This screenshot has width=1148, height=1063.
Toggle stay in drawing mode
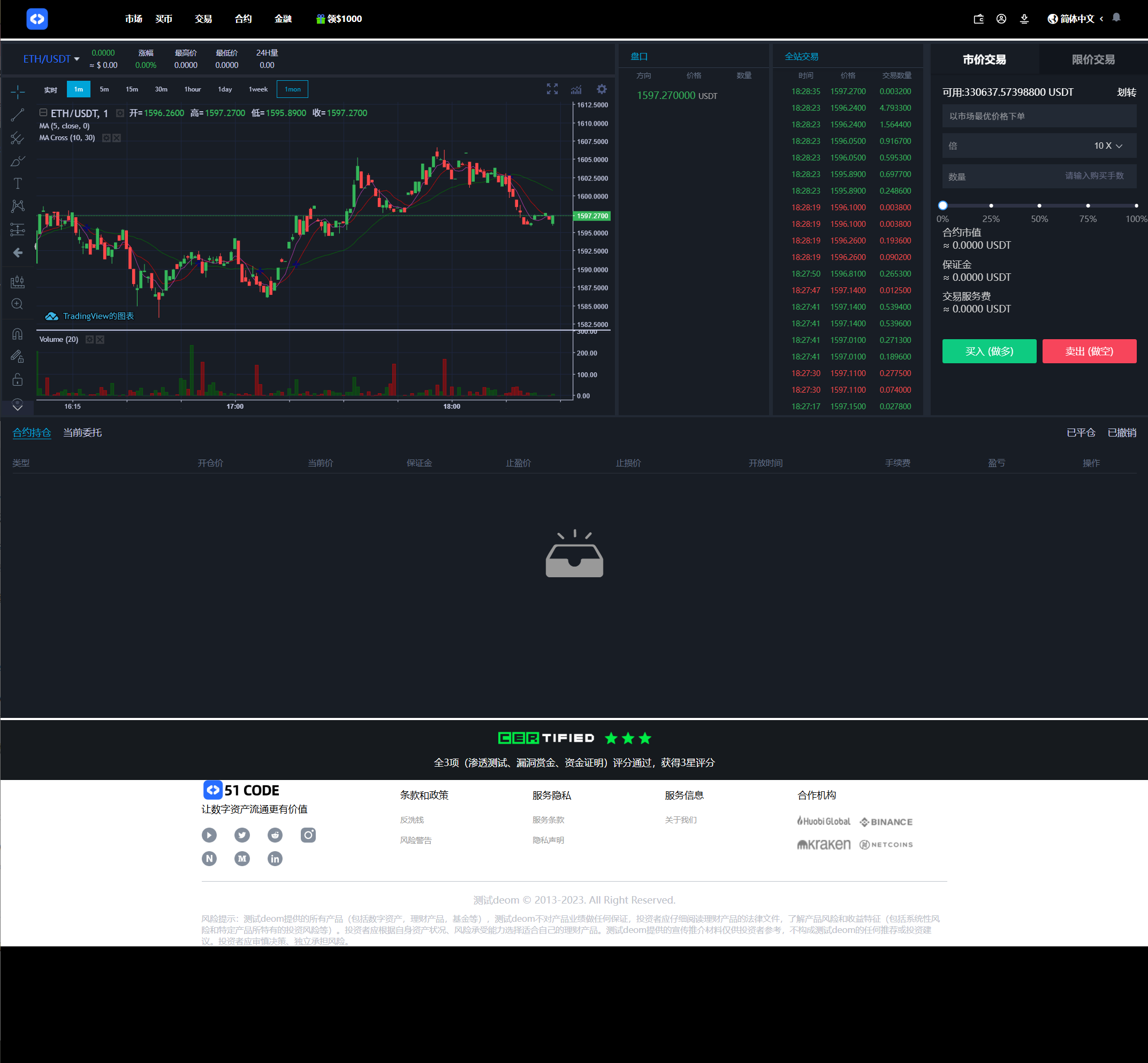pyautogui.click(x=17, y=357)
